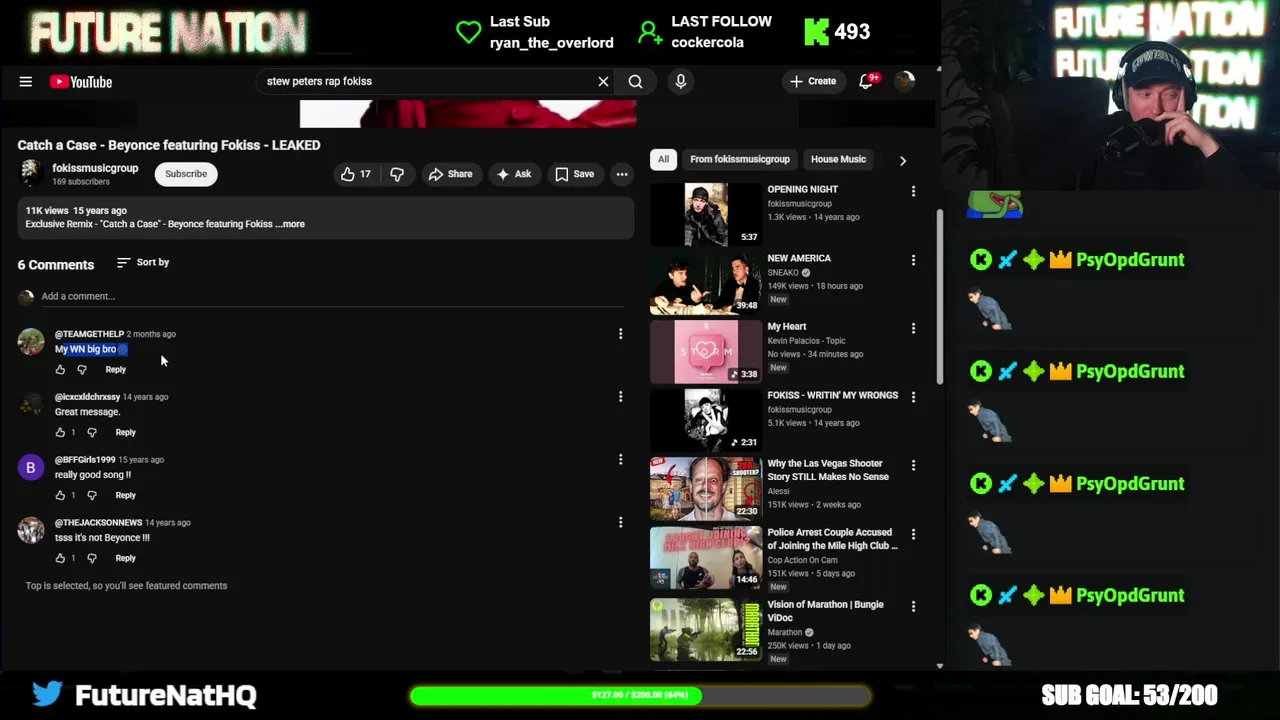This screenshot has height=720, width=1280.
Task: Go to the YouTube home logo
Action: tap(81, 82)
